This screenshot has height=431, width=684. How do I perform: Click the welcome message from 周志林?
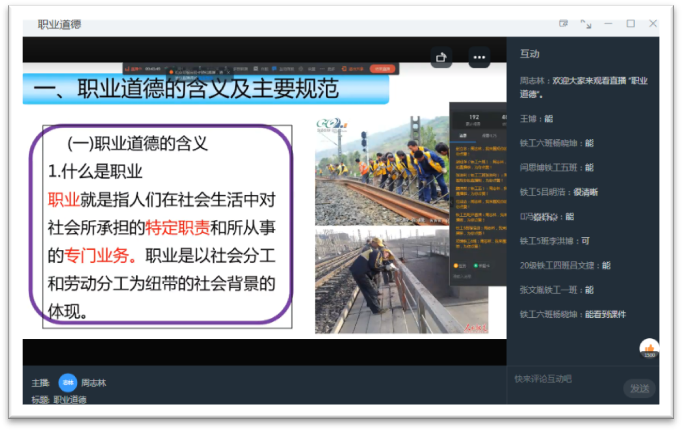(580, 86)
